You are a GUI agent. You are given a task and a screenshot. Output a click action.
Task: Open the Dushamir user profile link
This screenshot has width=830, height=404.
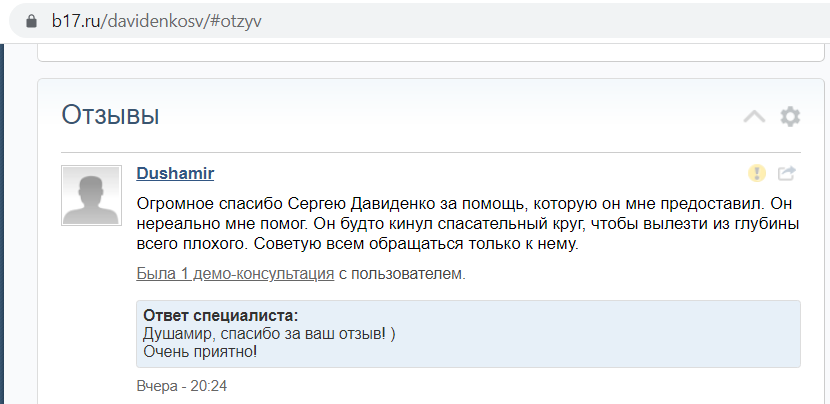click(175, 173)
